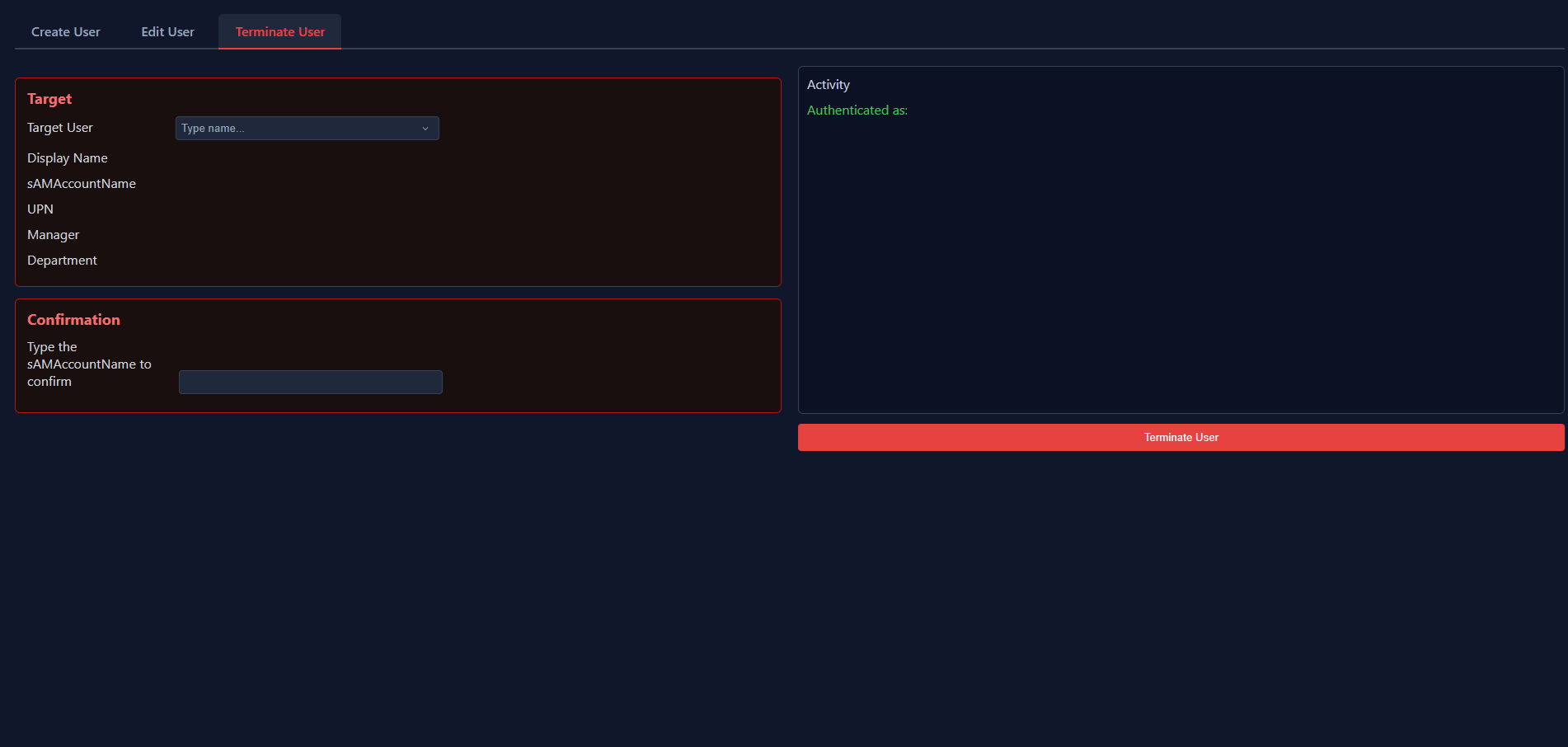The height and width of the screenshot is (747, 1568).
Task: Click the Target User label
Action: pyautogui.click(x=60, y=128)
